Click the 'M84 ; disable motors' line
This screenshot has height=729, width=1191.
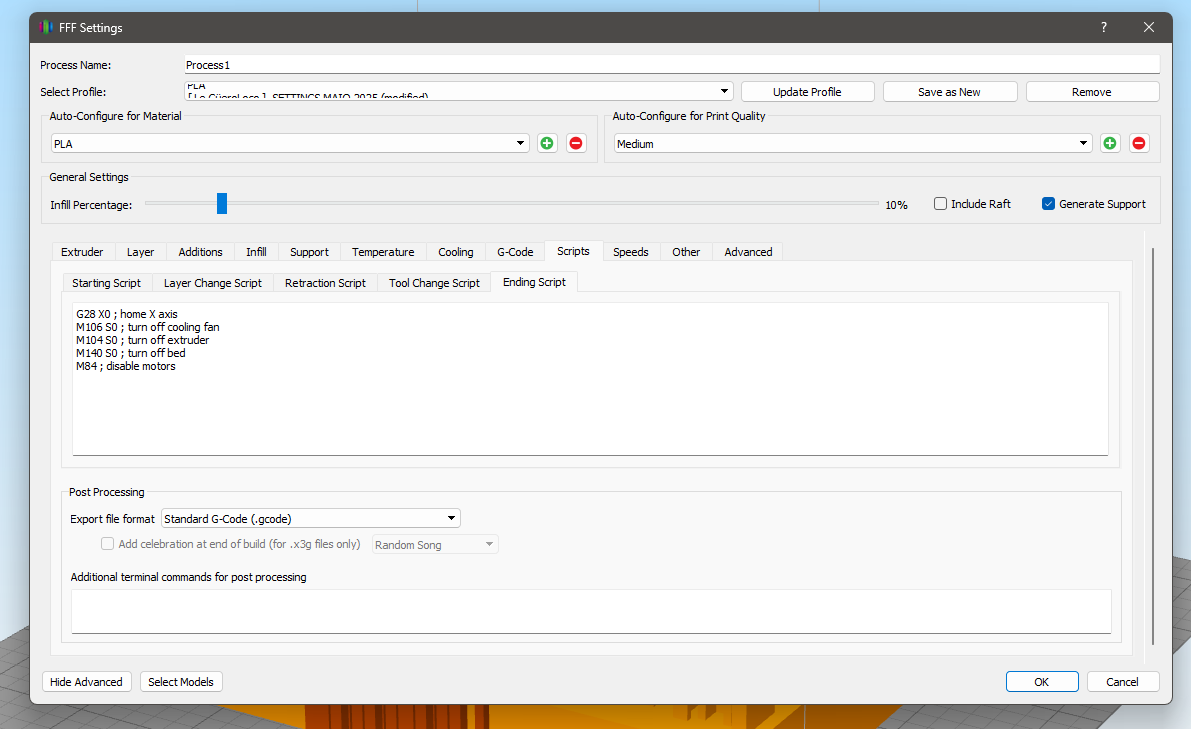[125, 366]
